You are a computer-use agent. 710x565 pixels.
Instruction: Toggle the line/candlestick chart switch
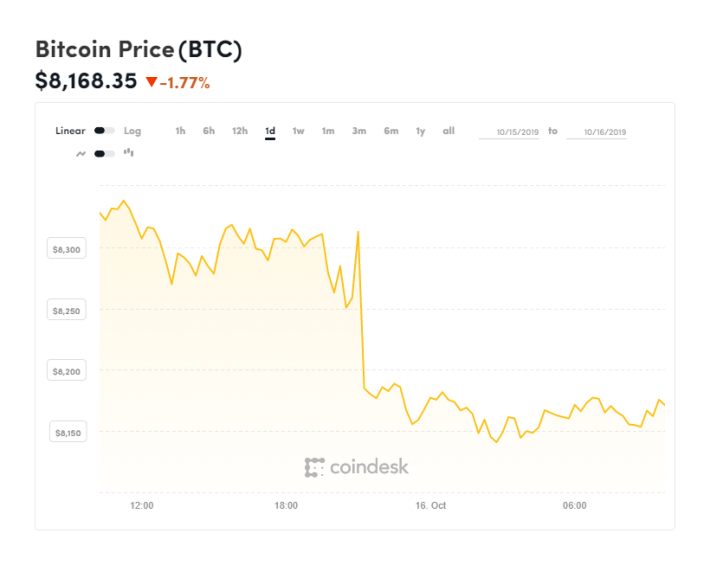104,154
